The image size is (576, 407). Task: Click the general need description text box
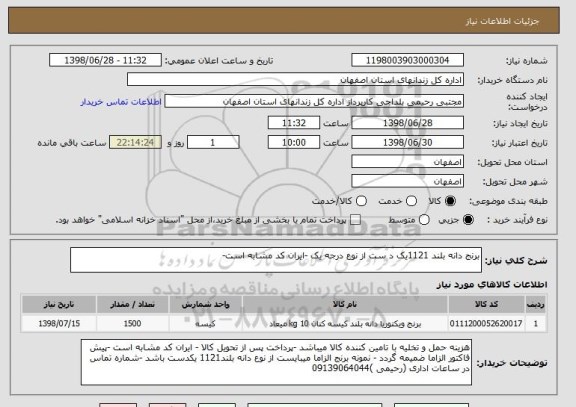tap(276, 260)
